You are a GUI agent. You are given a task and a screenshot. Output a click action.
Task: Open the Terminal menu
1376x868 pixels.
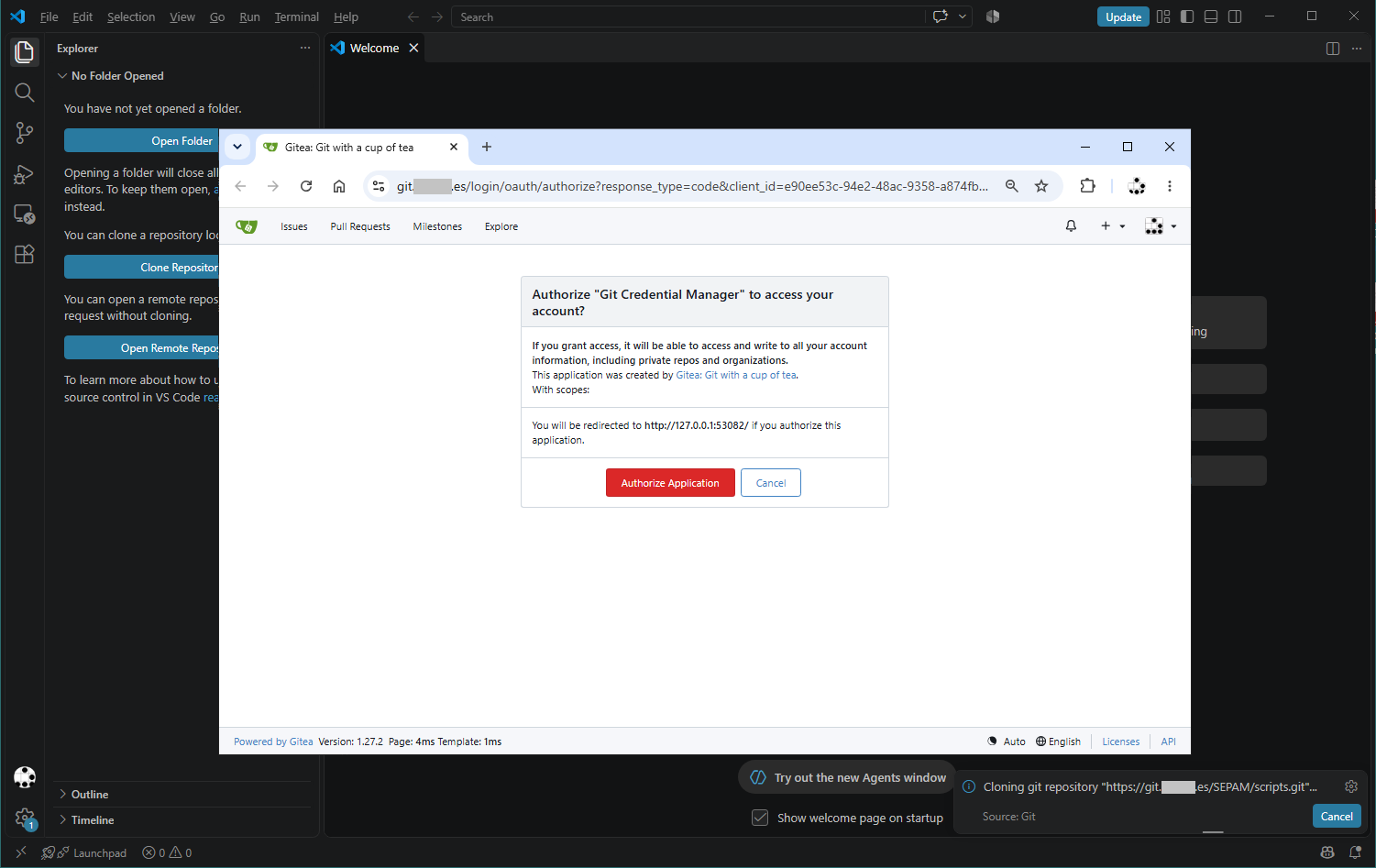pyautogui.click(x=297, y=16)
